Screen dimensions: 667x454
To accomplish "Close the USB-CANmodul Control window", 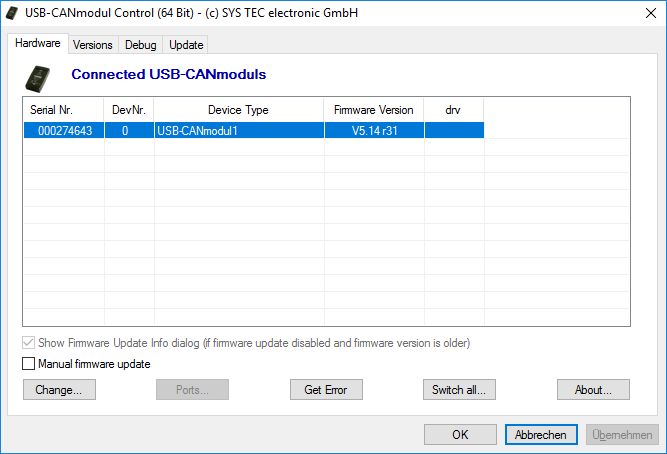I will [650, 13].
